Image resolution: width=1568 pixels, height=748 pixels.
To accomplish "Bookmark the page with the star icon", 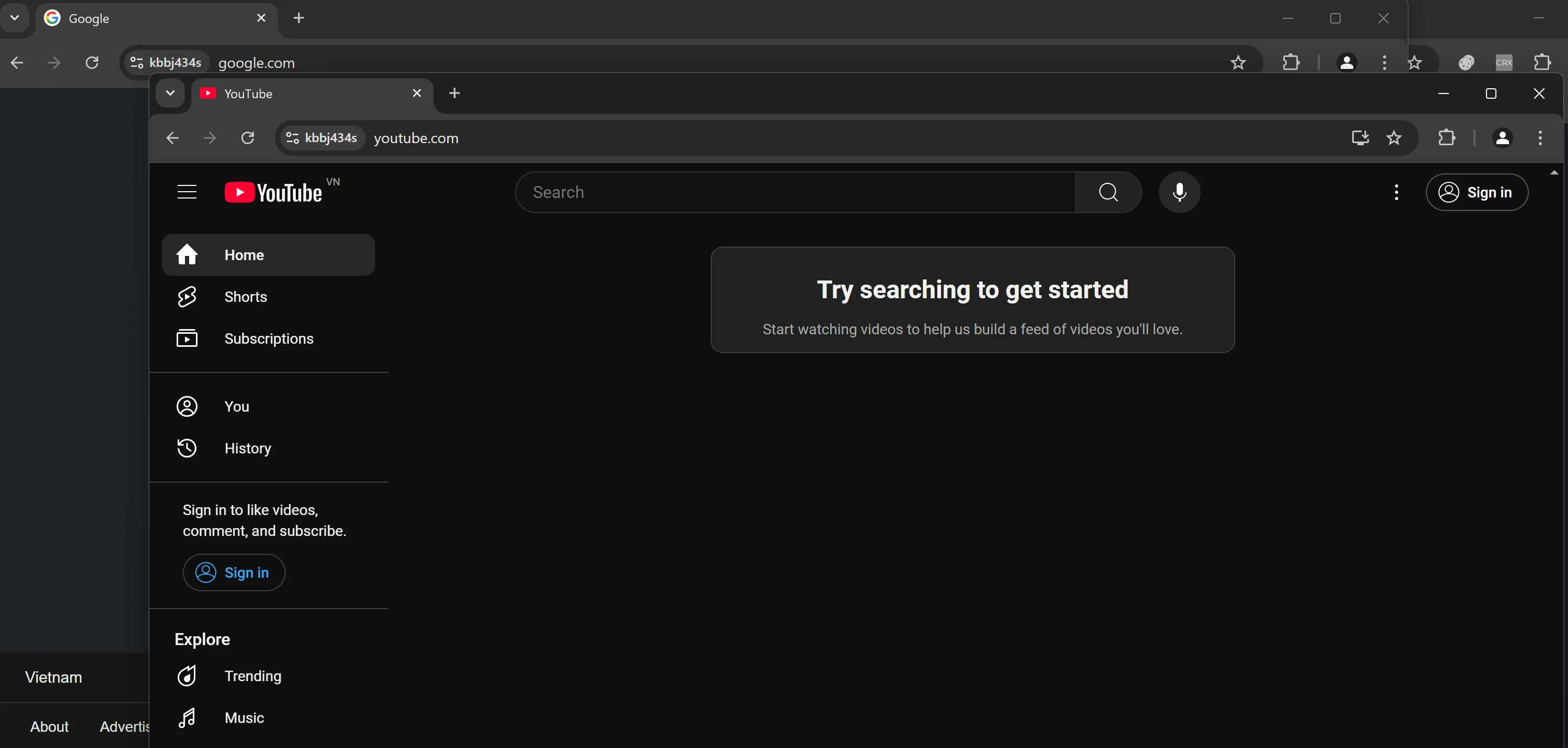I will coord(1394,137).
